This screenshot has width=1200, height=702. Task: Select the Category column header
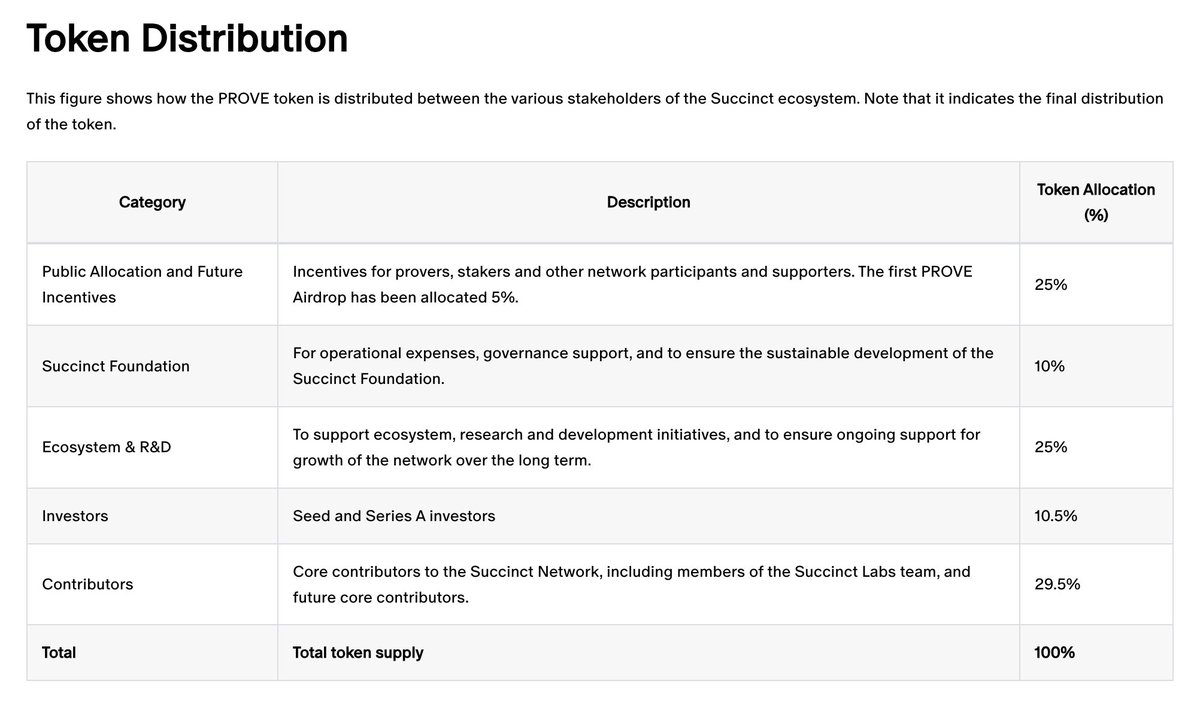[152, 202]
